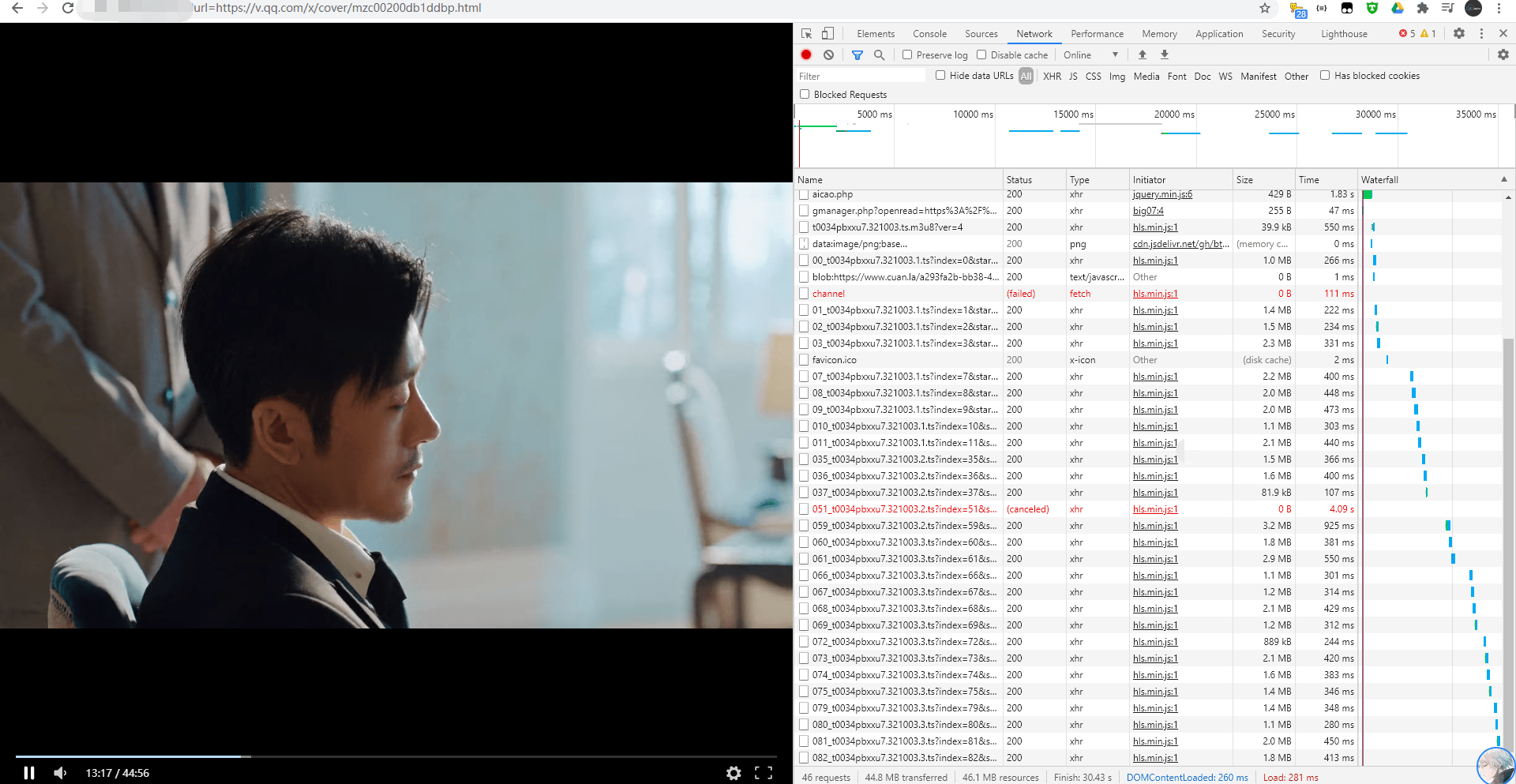Image resolution: width=1516 pixels, height=784 pixels.
Task: Toggle the network filter funnel icon
Action: 857,54
